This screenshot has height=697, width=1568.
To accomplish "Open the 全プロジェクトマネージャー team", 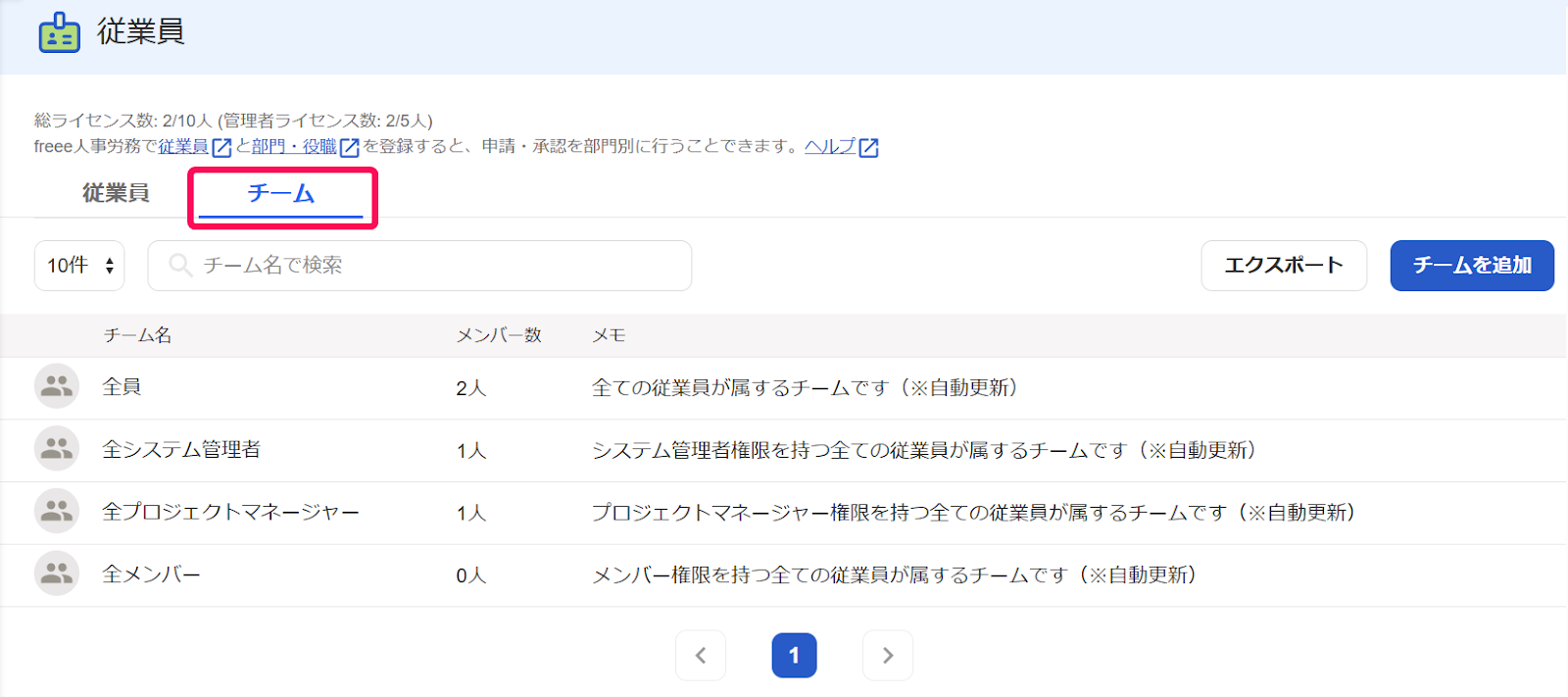I will tap(231, 512).
